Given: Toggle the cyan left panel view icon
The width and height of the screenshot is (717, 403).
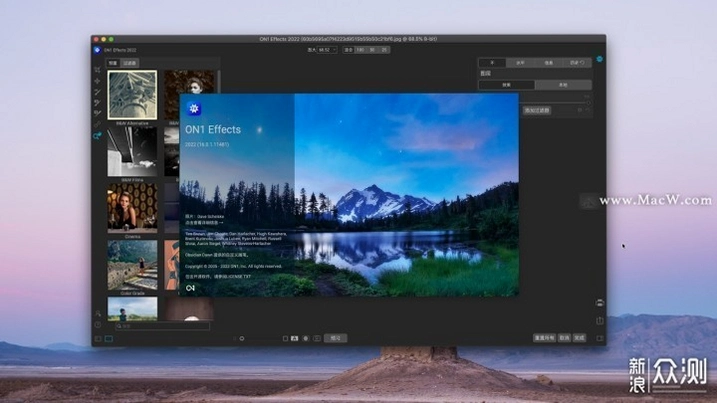Looking at the screenshot, I should 109,339.
